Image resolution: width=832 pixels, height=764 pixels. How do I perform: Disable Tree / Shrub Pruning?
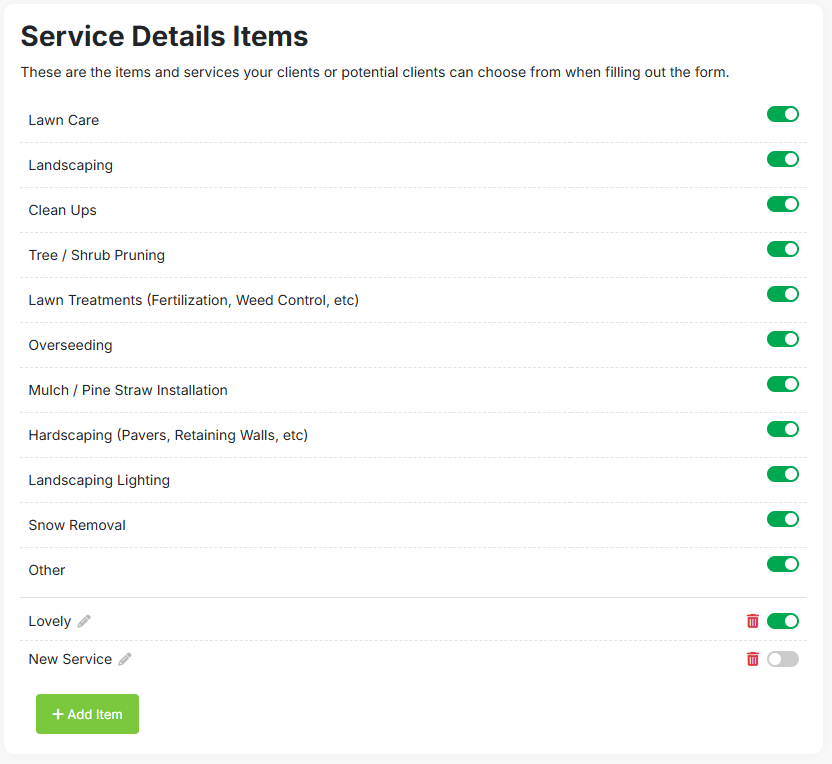click(x=783, y=249)
